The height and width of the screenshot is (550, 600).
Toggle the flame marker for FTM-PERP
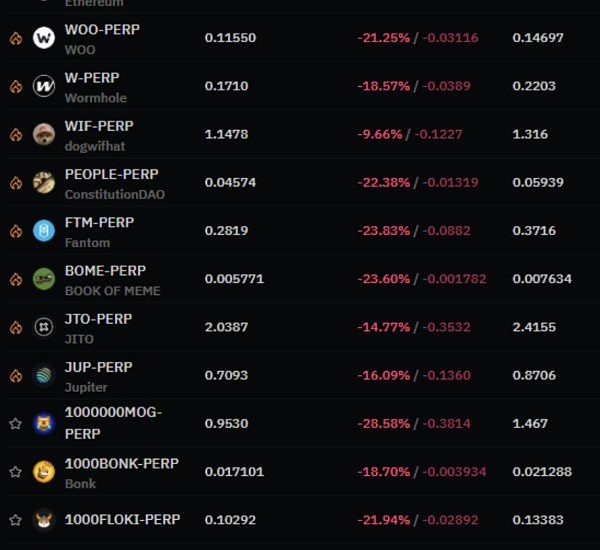point(16,231)
